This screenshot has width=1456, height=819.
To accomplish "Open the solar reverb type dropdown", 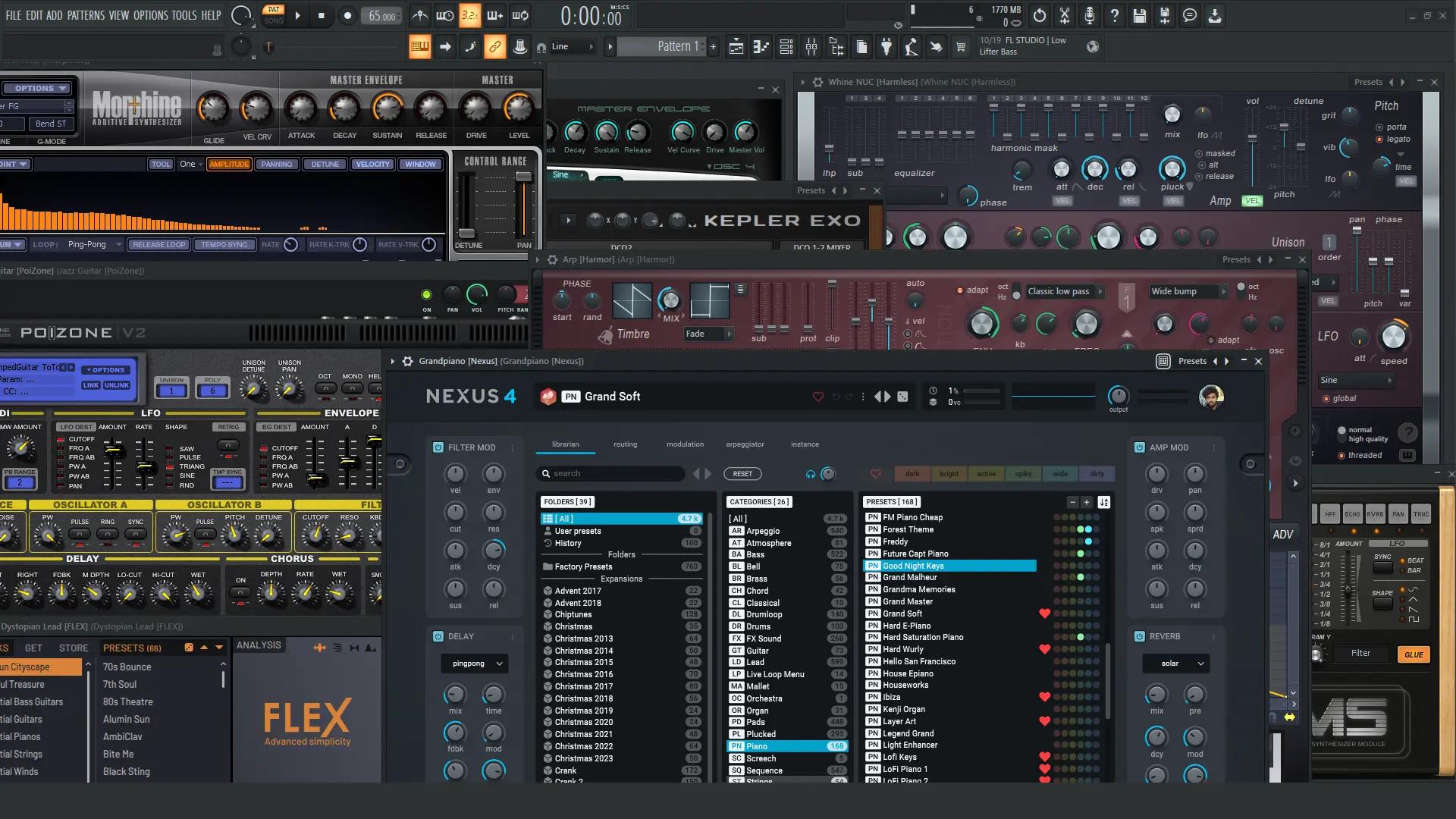I will [x=1176, y=664].
